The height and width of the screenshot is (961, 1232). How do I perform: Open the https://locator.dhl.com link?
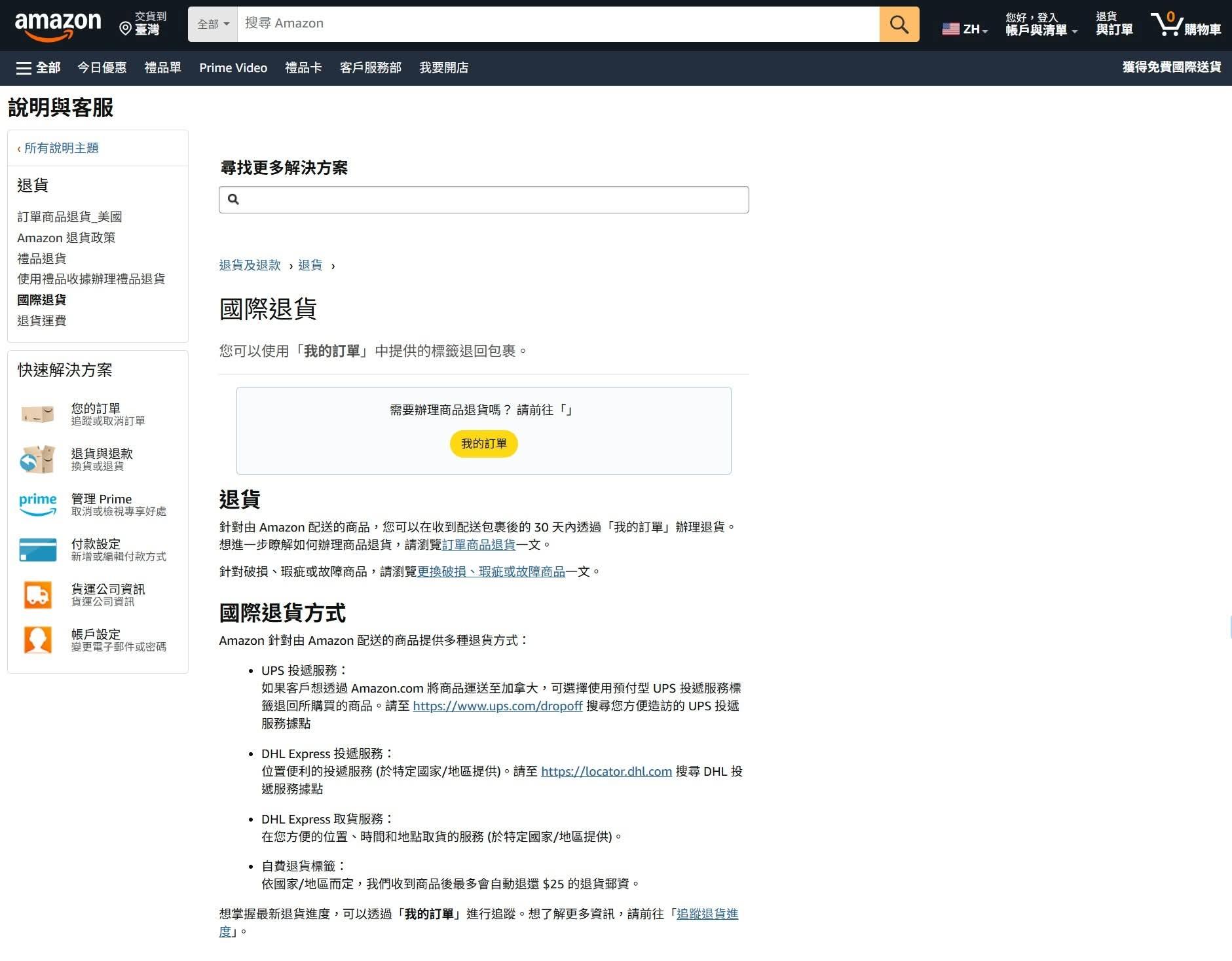[x=607, y=771]
